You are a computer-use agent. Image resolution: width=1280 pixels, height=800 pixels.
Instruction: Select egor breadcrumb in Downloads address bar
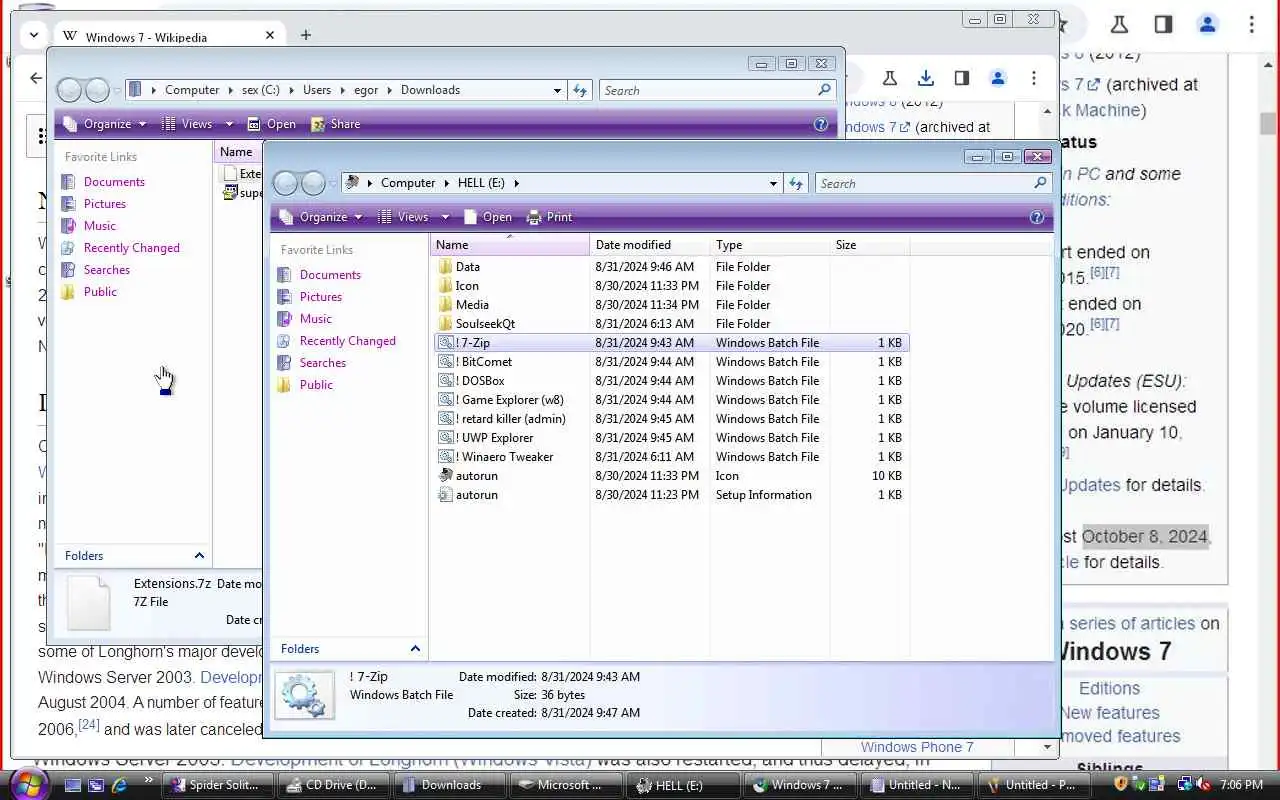(x=366, y=90)
